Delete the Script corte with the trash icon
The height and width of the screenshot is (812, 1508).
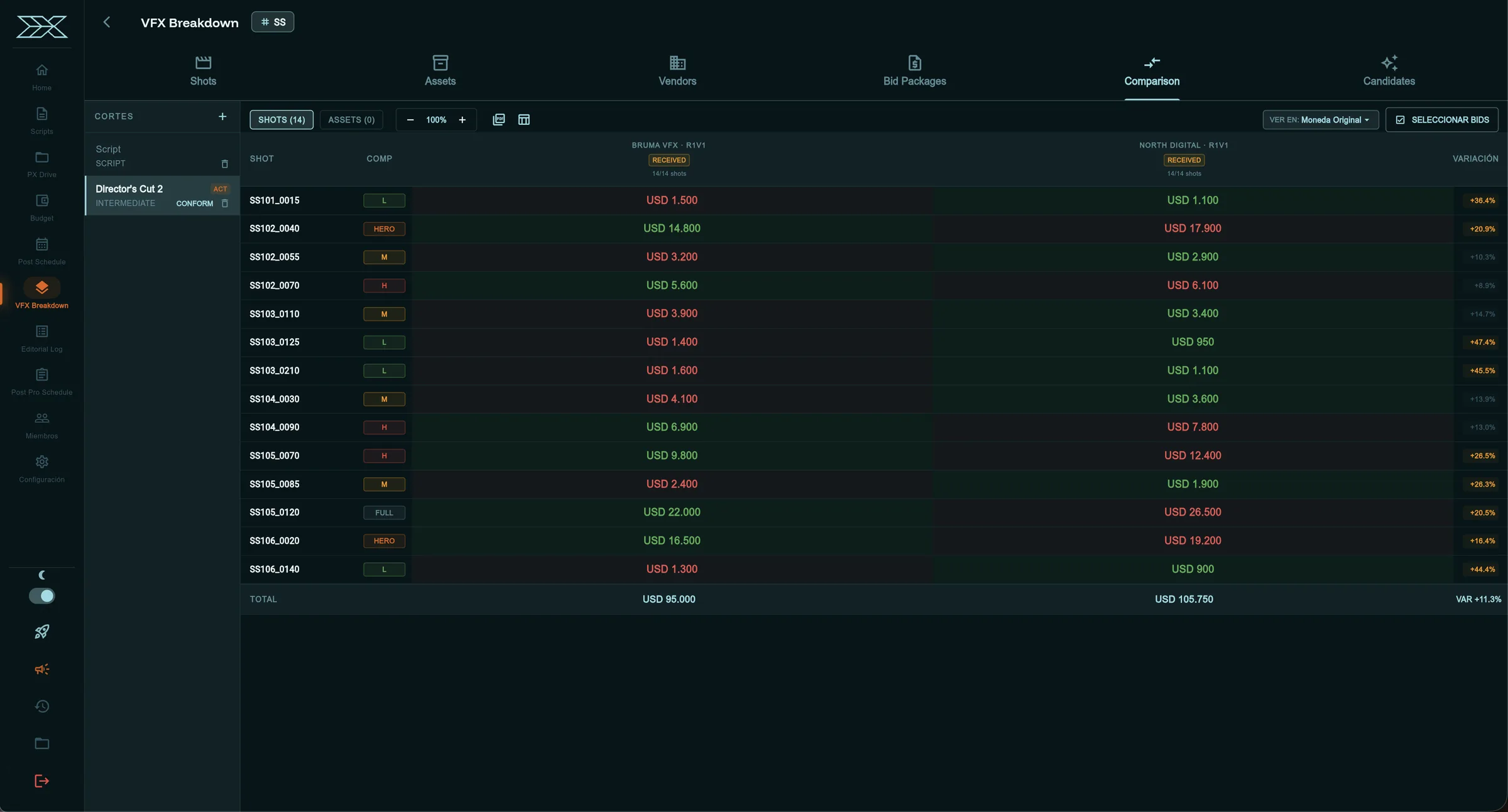(225, 164)
